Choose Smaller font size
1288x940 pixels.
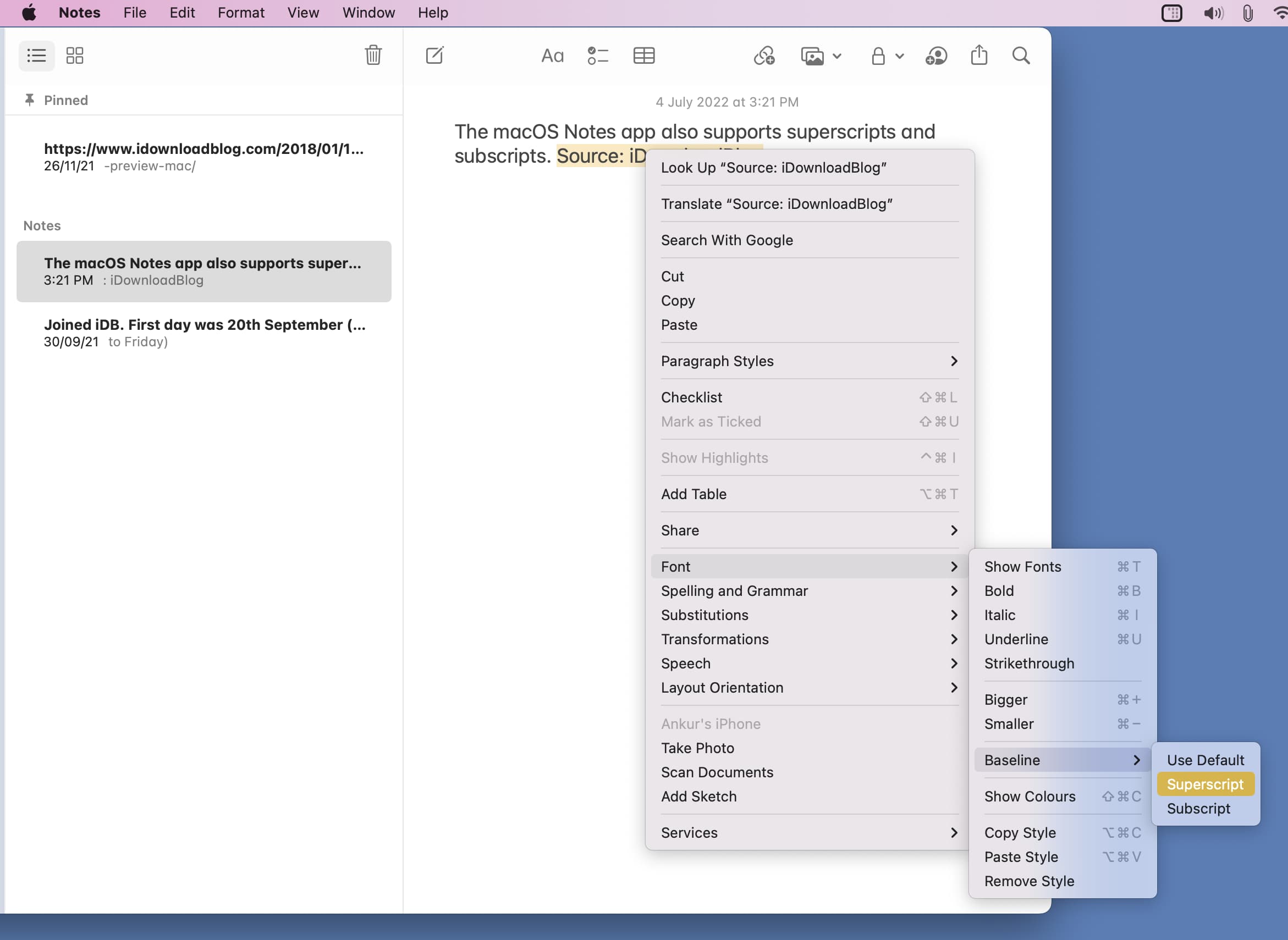click(1062, 724)
